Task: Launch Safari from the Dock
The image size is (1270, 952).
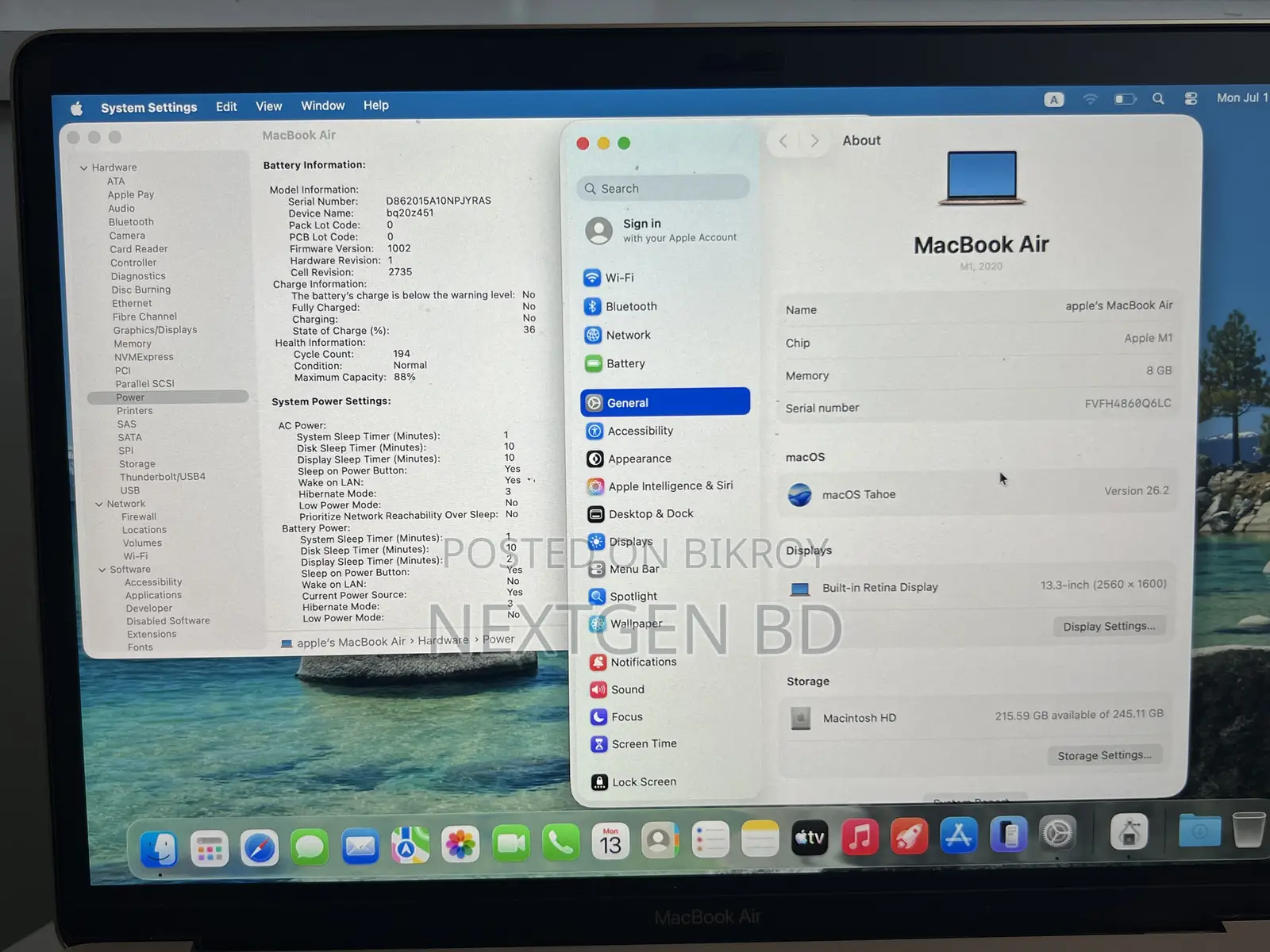Action: coord(260,849)
